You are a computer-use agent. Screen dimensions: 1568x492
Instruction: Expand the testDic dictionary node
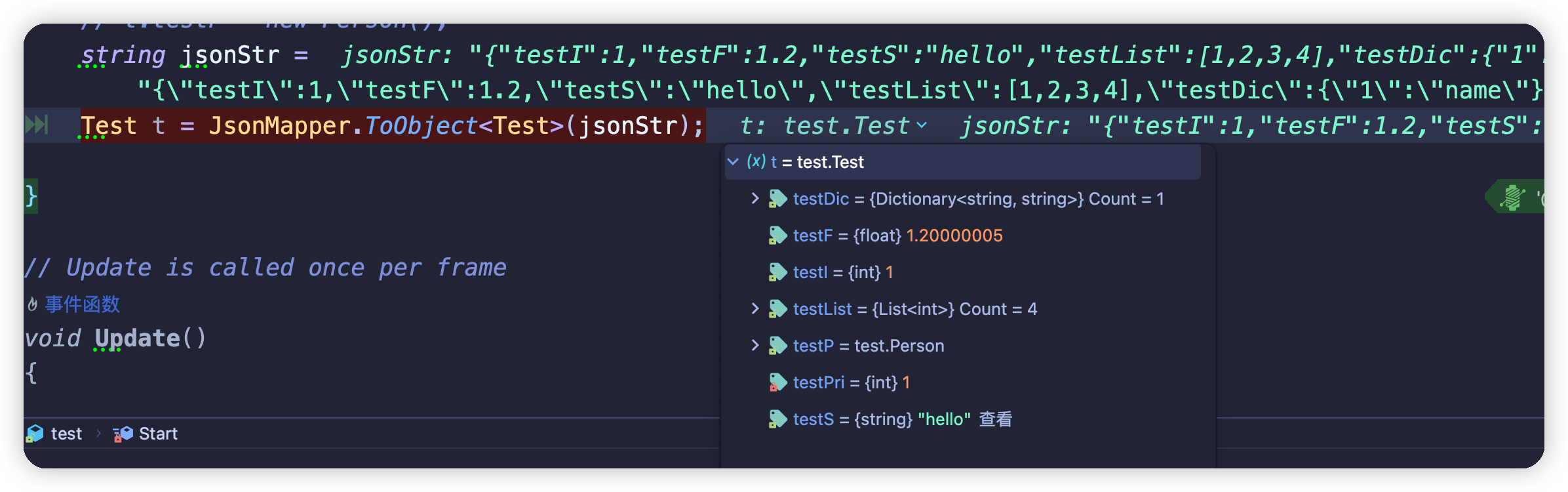(755, 198)
